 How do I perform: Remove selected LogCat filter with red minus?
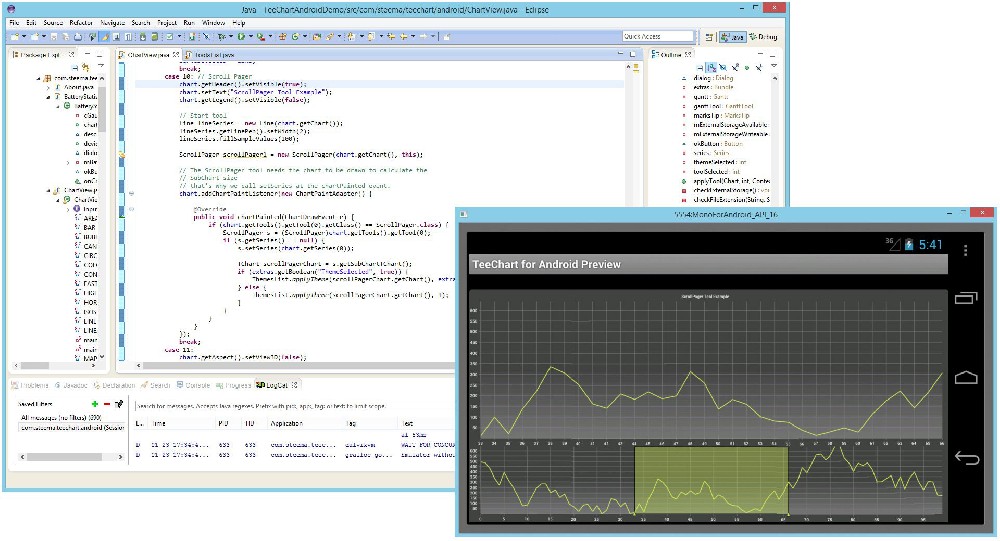click(107, 402)
